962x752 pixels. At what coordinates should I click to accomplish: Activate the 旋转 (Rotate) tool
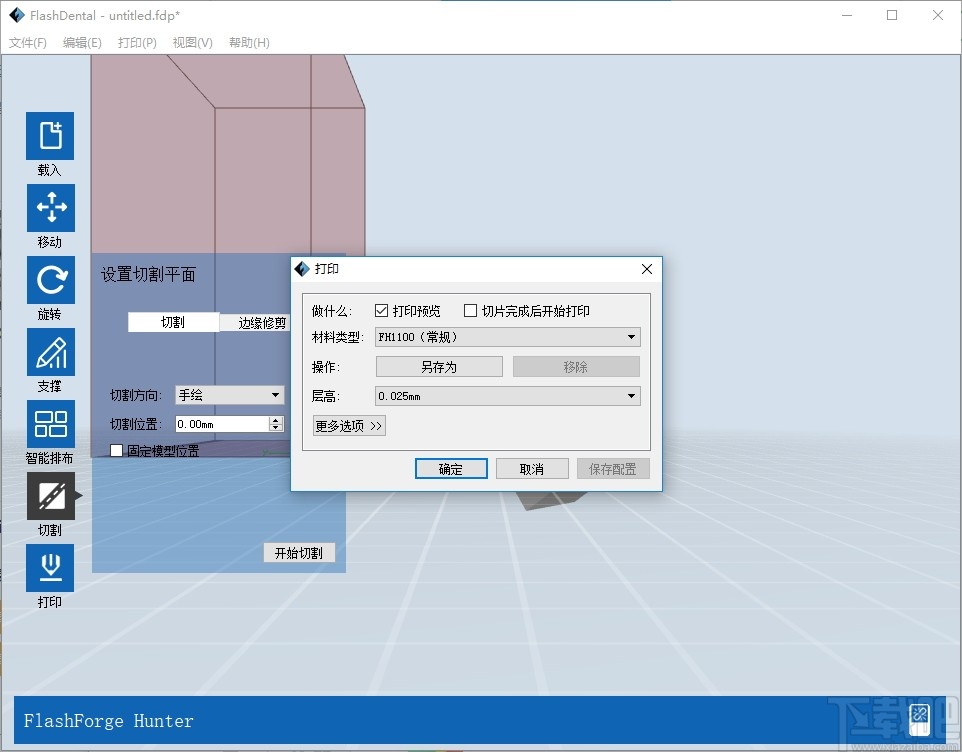point(50,280)
